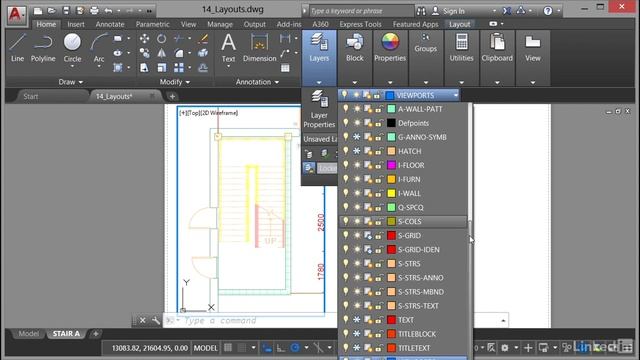Expand the Clipboard panel arrow
Screen dimensions: 640x360
click(x=497, y=82)
